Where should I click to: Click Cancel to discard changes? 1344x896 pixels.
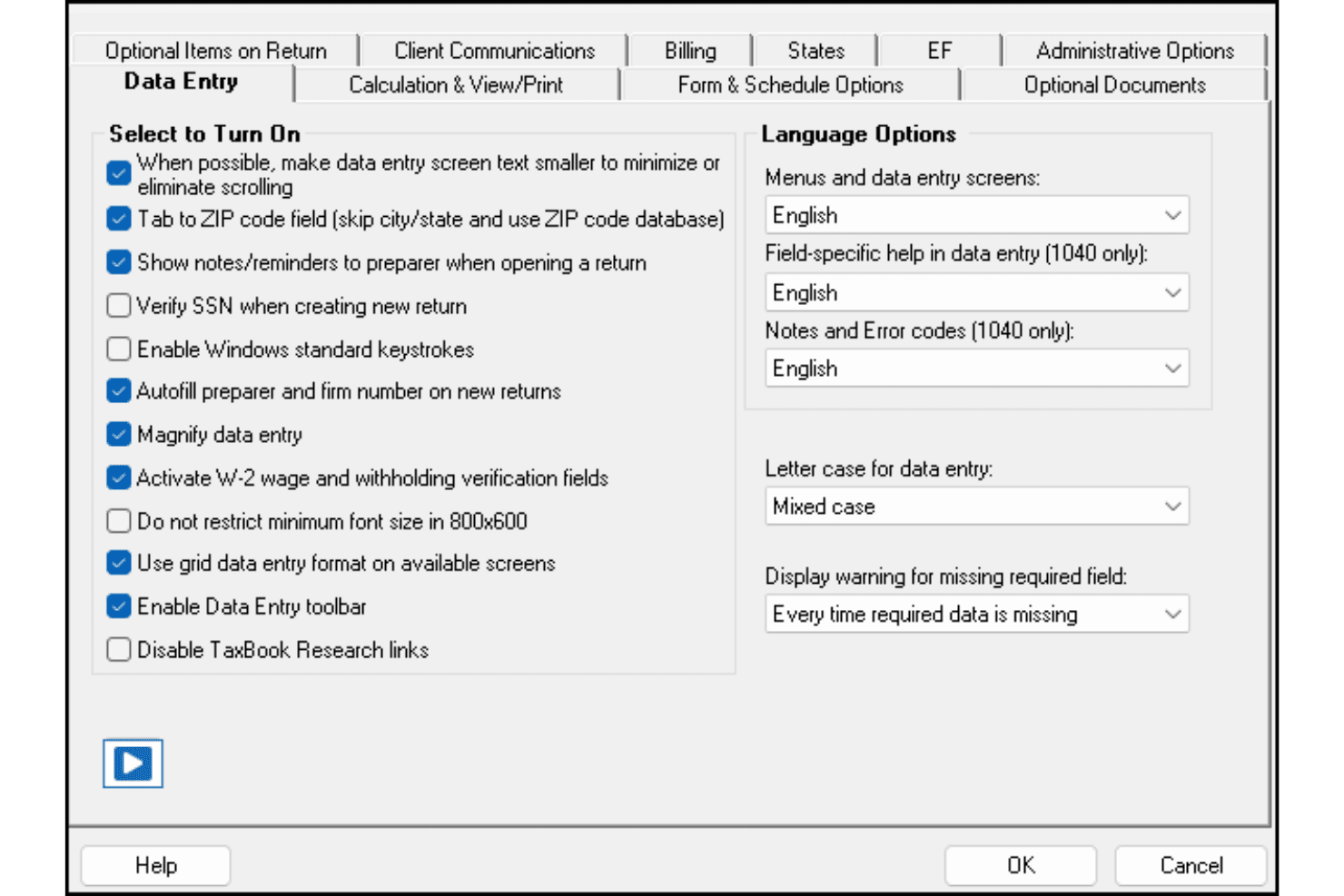pos(1191,865)
